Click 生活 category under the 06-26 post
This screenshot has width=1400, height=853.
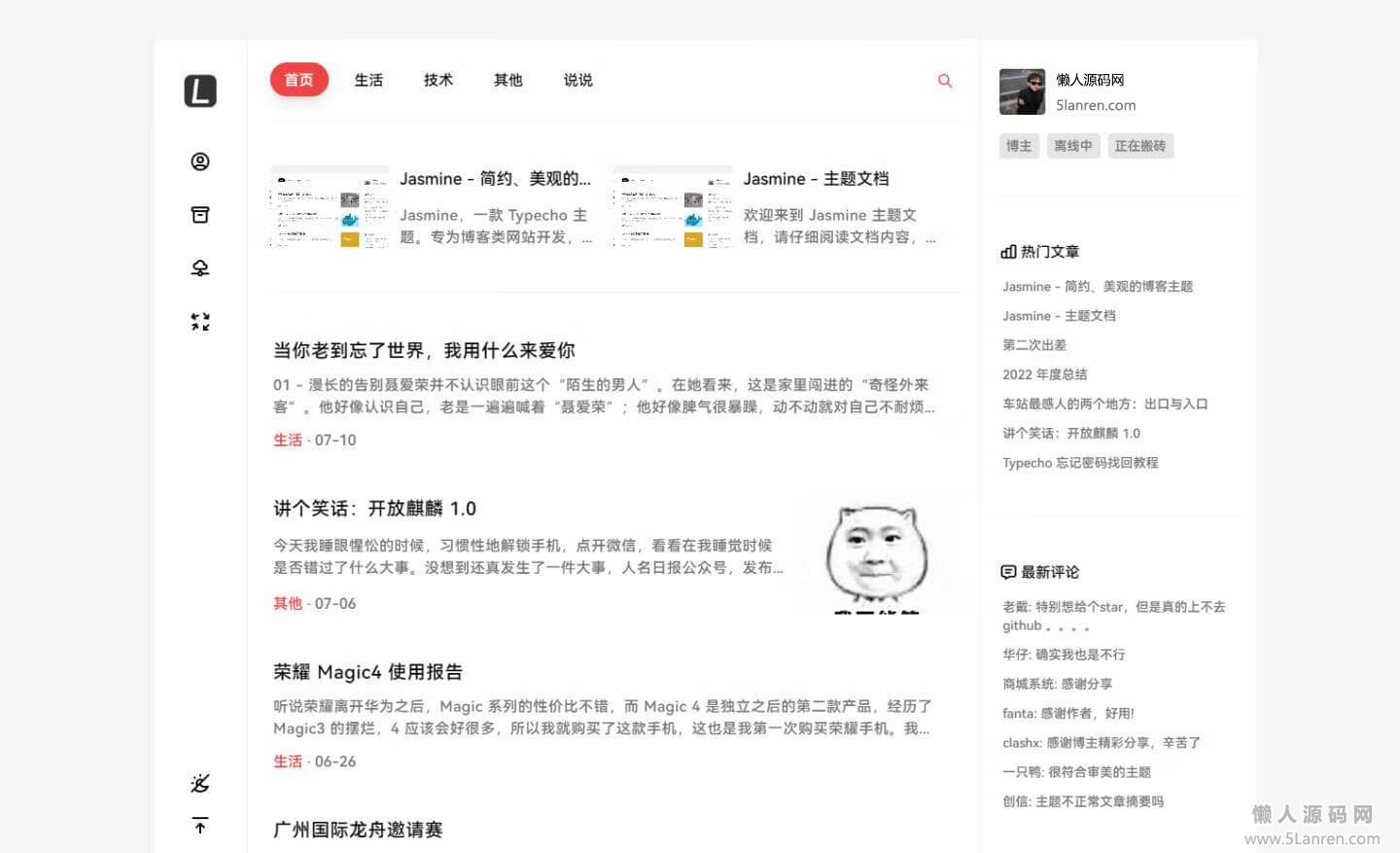(x=288, y=761)
